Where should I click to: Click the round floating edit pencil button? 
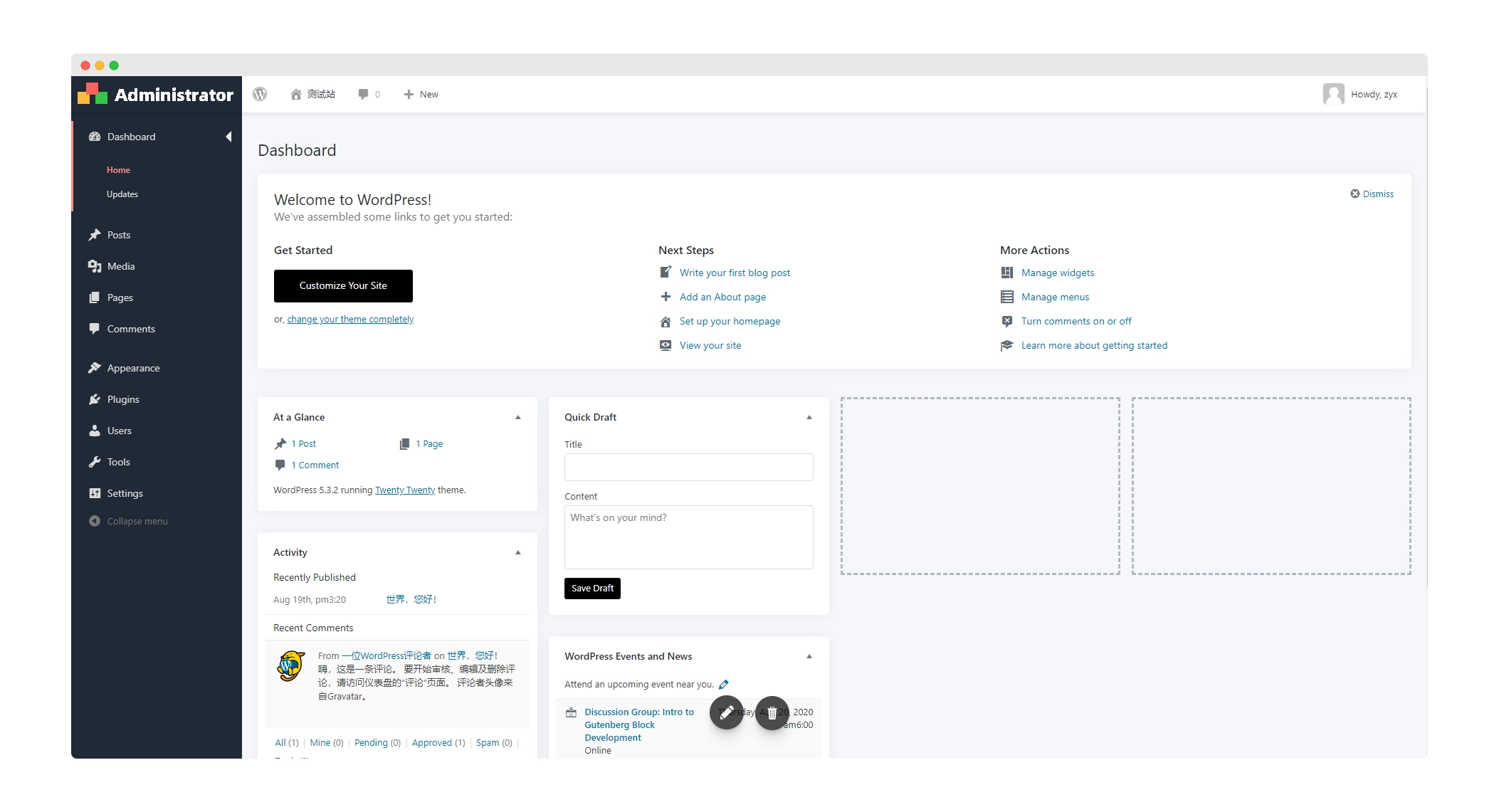click(727, 712)
